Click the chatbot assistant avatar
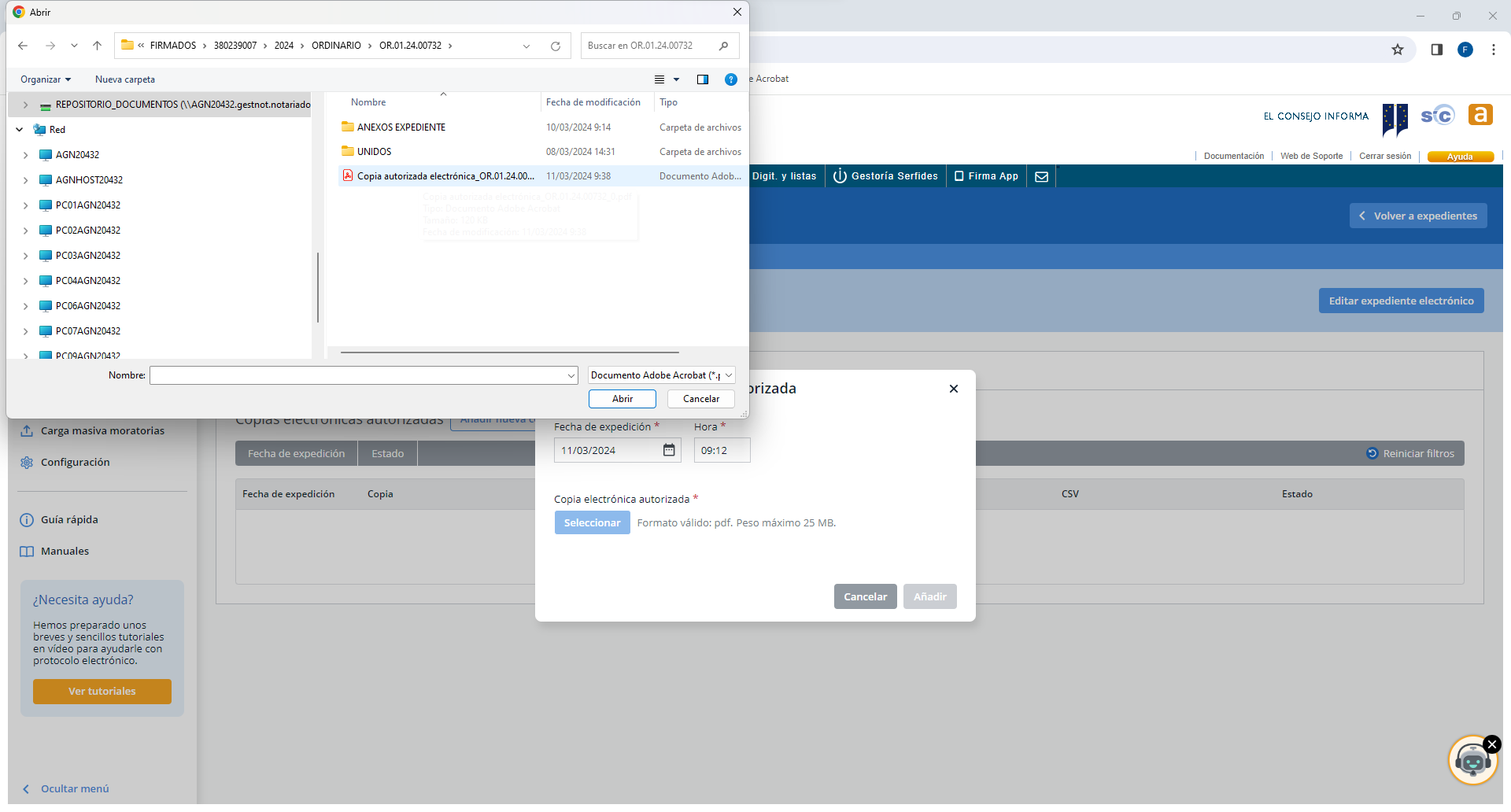This screenshot has height=812, width=1511. point(1472,760)
